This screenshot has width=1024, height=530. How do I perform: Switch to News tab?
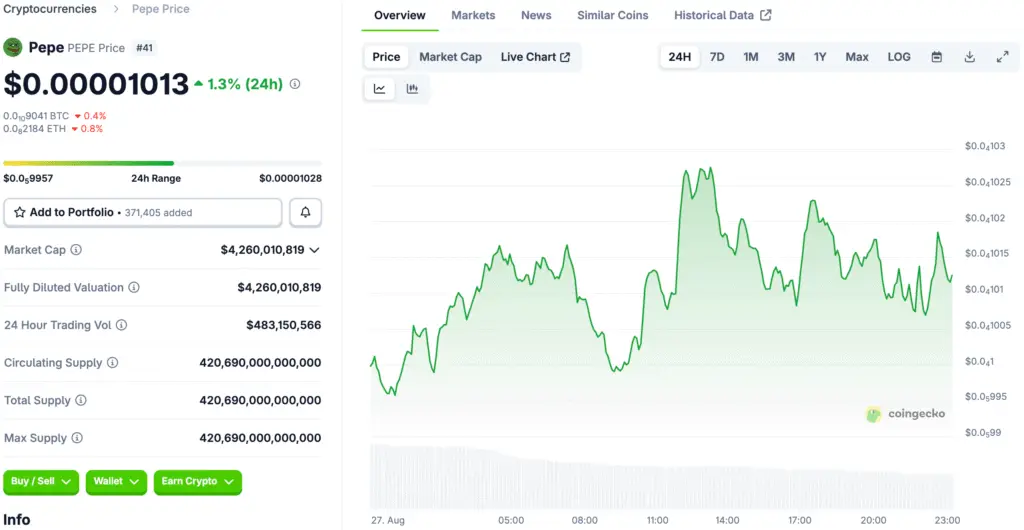point(536,15)
